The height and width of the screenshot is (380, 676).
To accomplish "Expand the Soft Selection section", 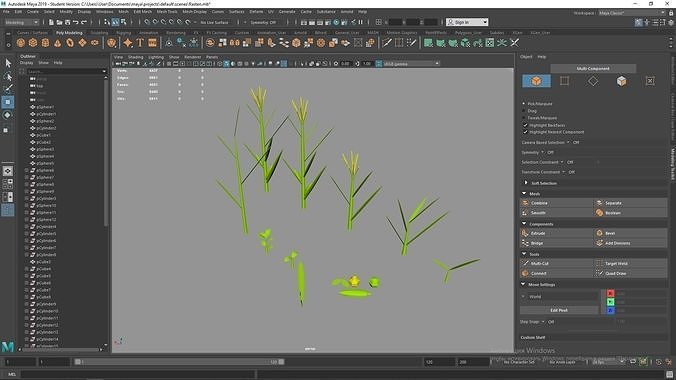I will pyautogui.click(x=526, y=183).
